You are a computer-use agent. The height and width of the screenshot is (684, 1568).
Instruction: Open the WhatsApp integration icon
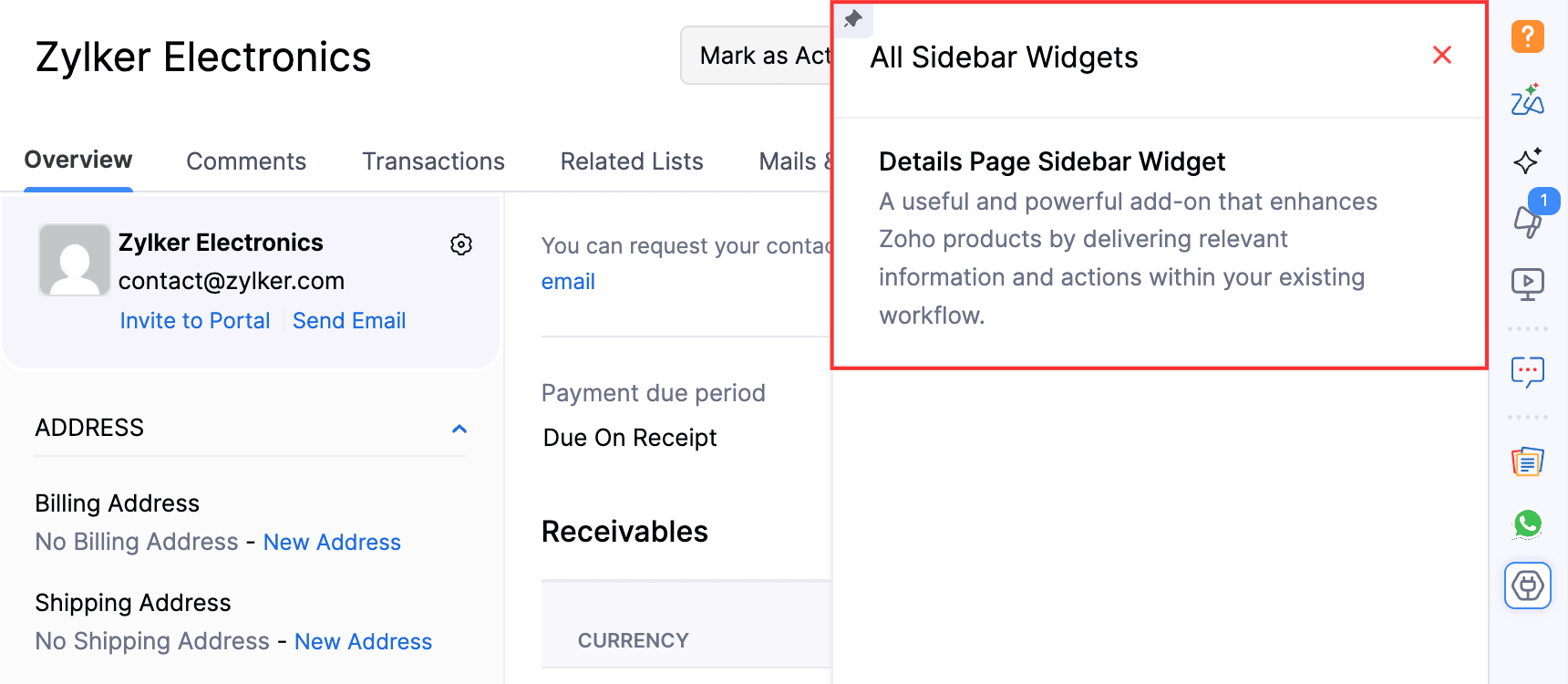1528,523
